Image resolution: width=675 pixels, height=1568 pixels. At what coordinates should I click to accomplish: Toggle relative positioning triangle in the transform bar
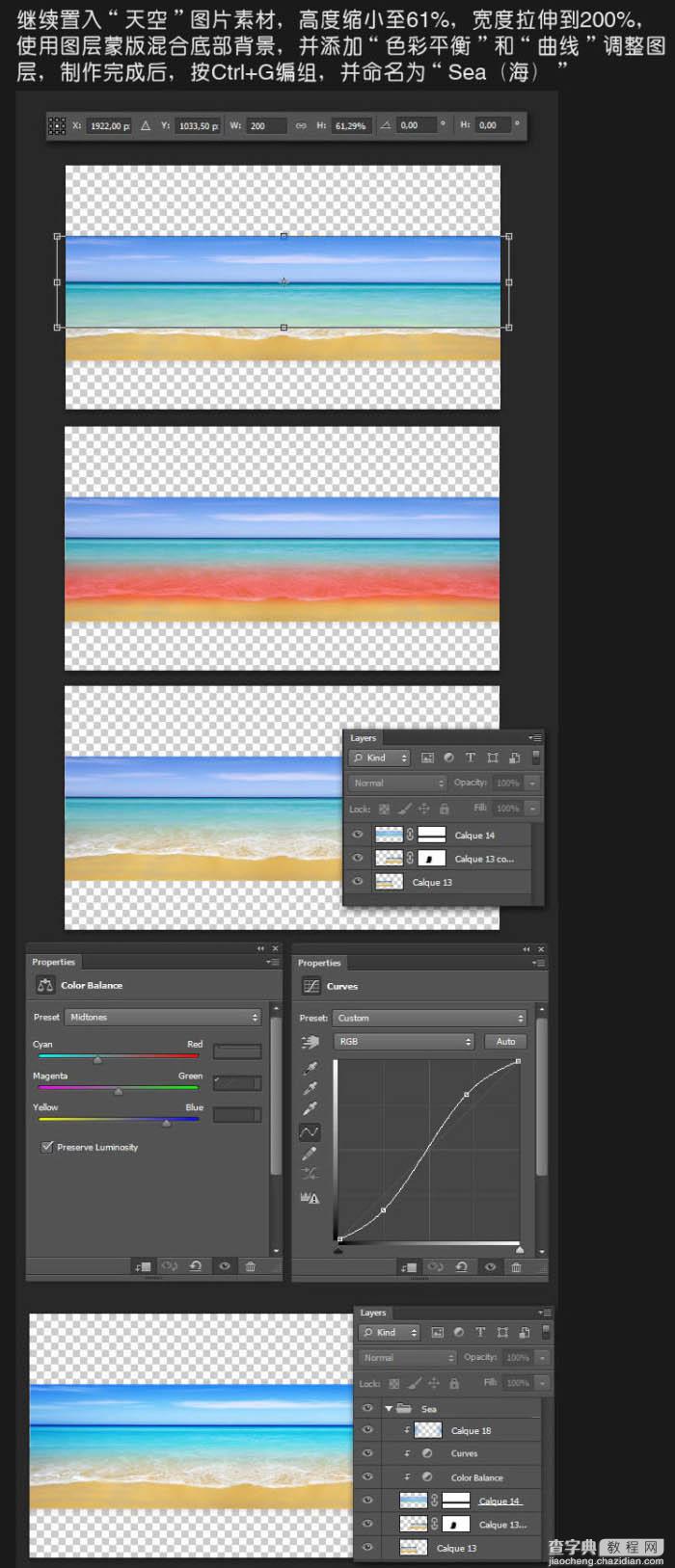pos(146,125)
